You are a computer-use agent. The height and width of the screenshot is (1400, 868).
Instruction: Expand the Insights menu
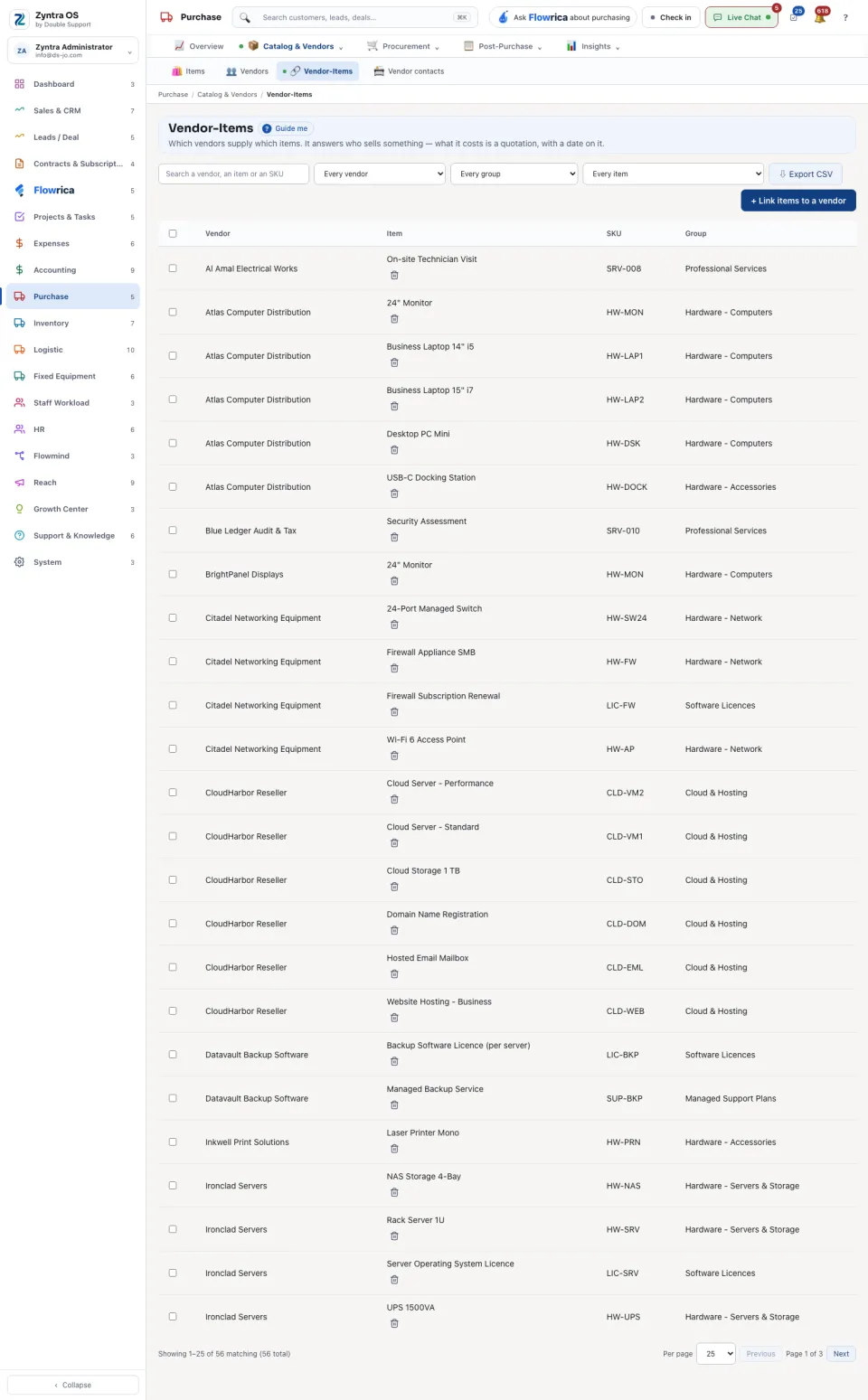593,46
